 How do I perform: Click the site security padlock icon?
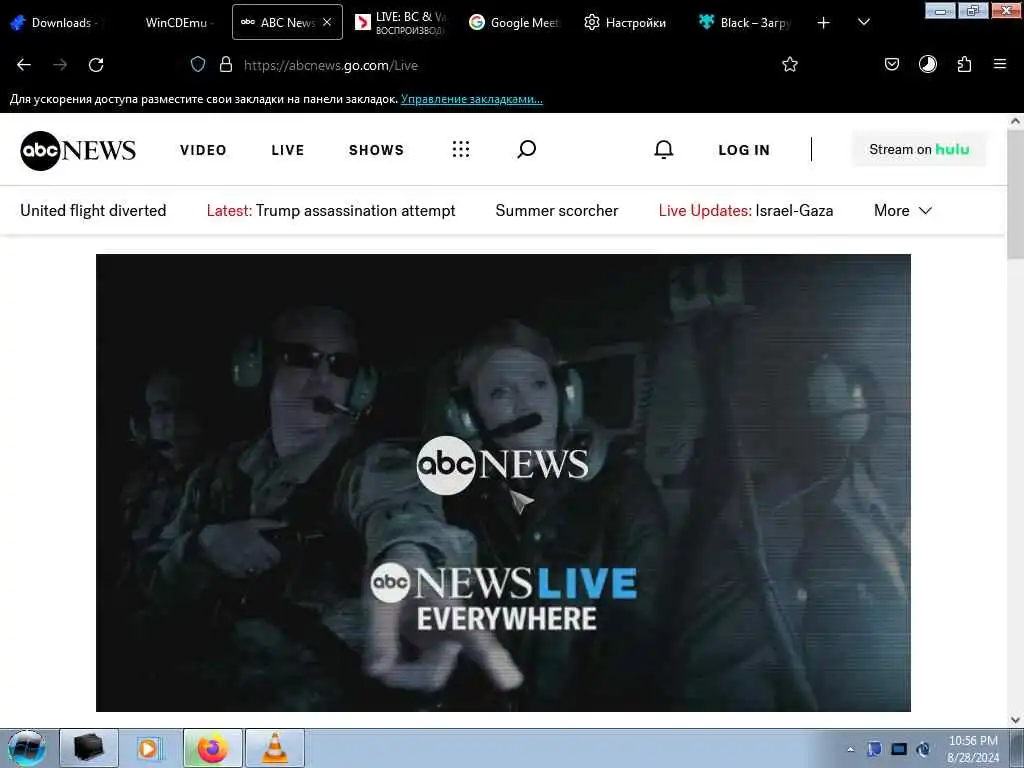(x=226, y=65)
